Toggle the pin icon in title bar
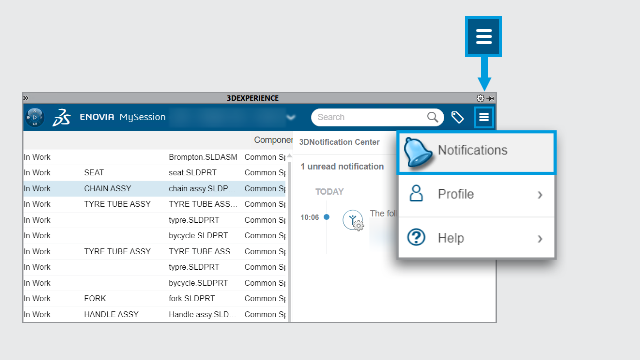The image size is (640, 360). (491, 98)
